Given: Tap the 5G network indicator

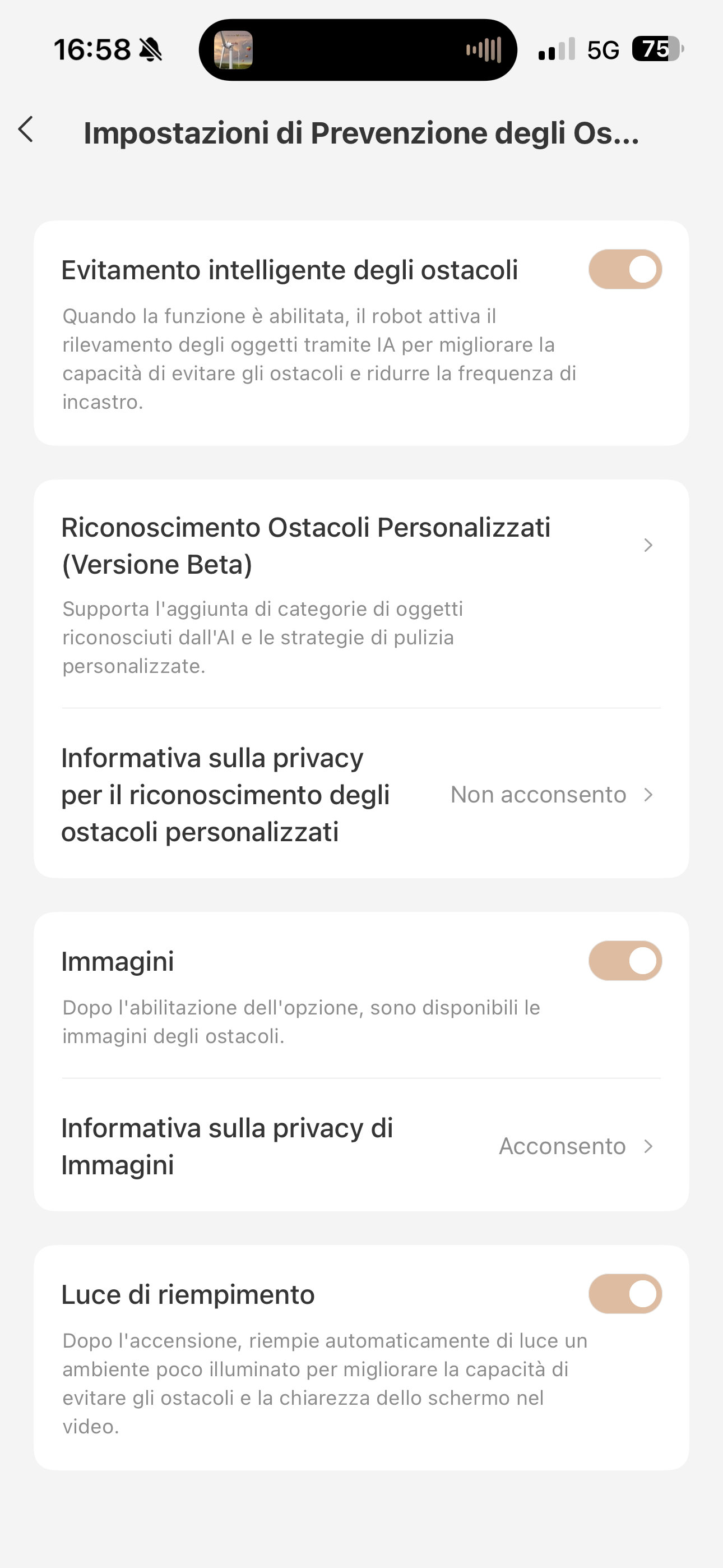Looking at the screenshot, I should click(x=603, y=50).
